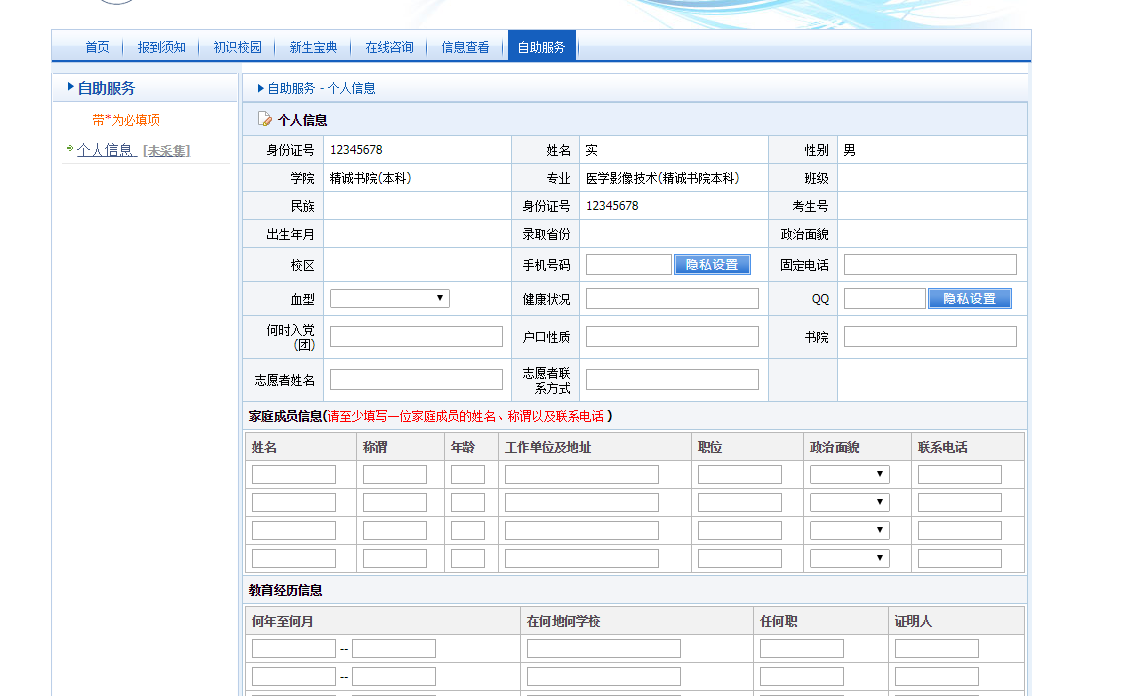Open the 在线咨询 navigation tab
Screen dimensions: 1145x696
point(389,47)
